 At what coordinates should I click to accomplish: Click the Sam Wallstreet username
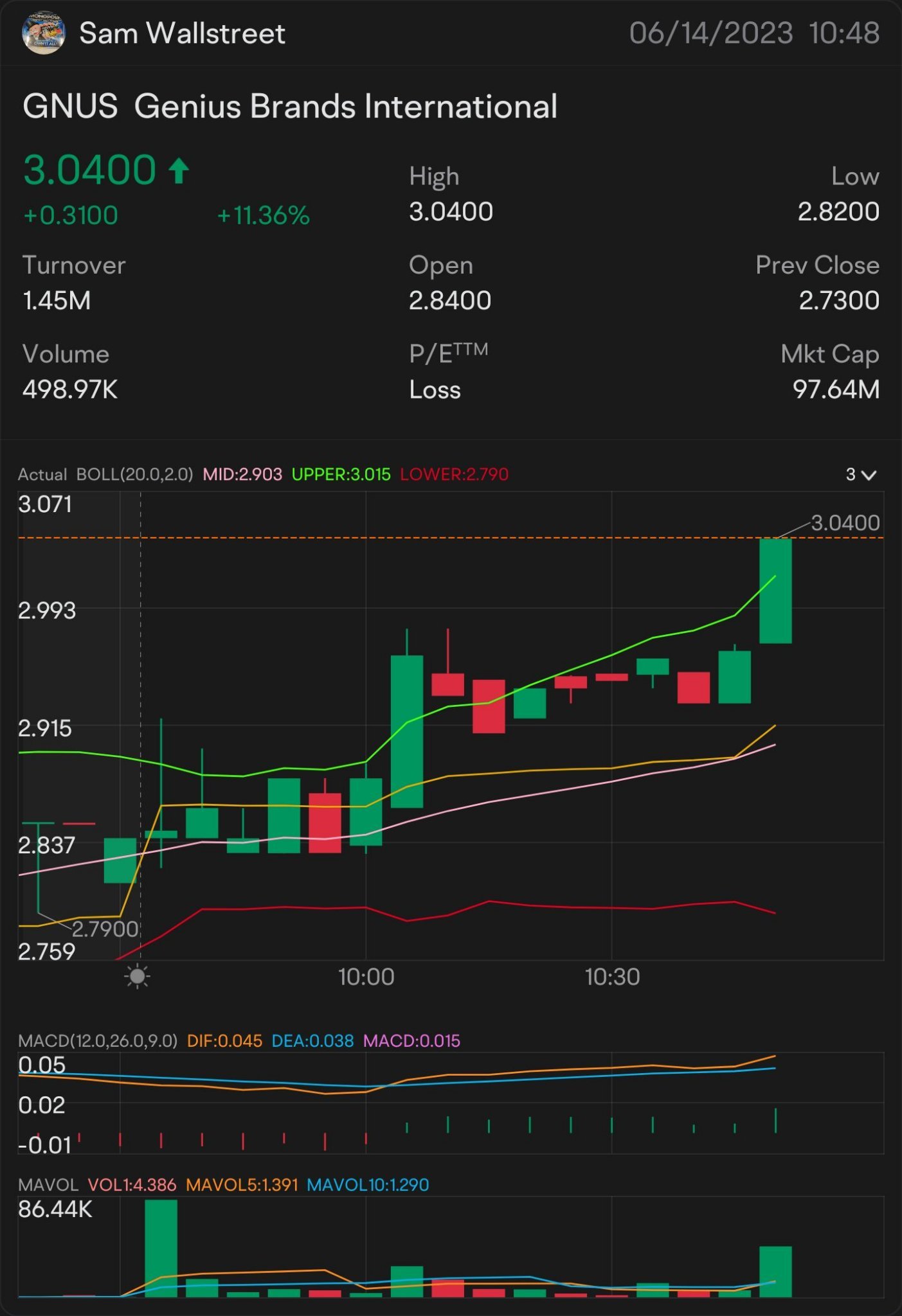(182, 33)
